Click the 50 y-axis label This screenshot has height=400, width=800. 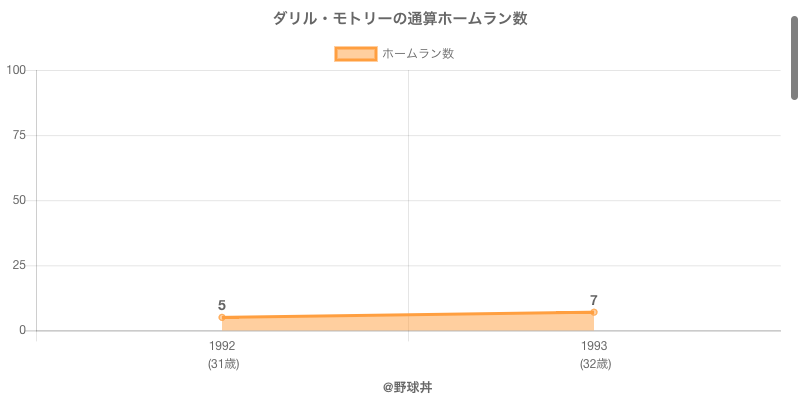(x=19, y=200)
